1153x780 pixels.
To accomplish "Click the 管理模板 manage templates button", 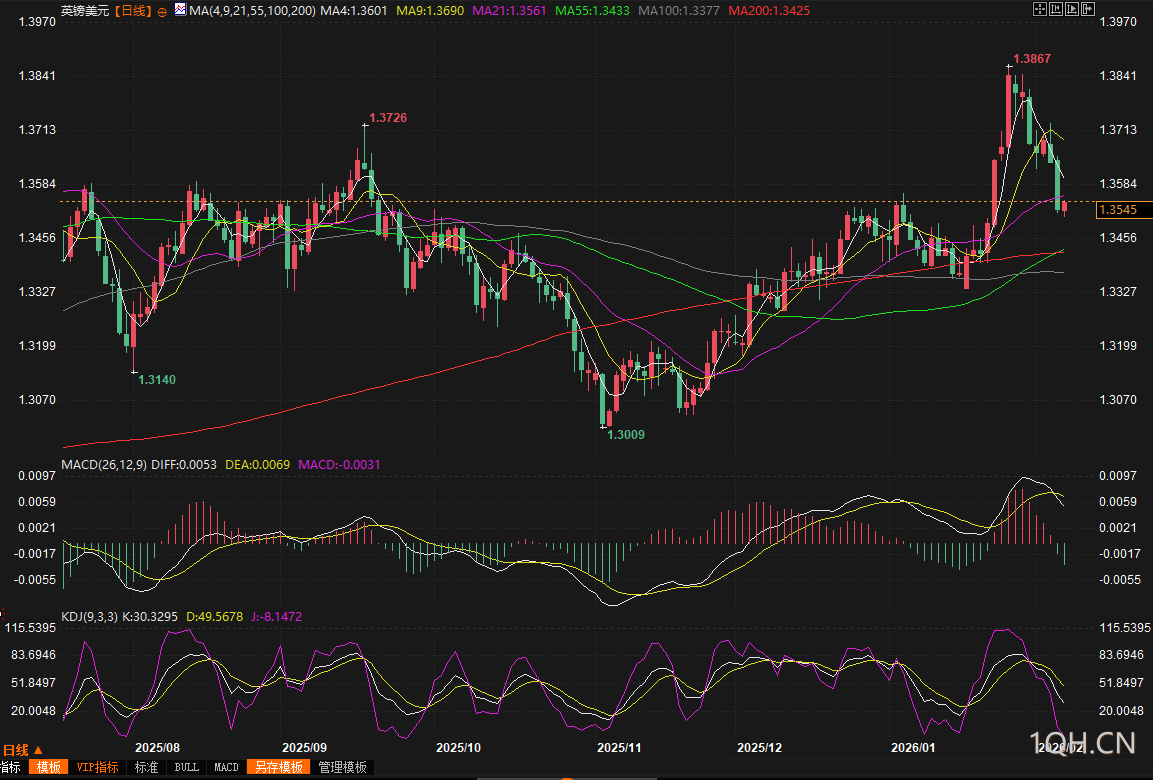I will [x=342, y=767].
